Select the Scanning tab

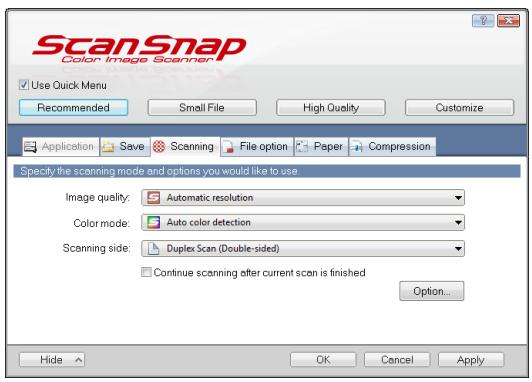pos(185,147)
